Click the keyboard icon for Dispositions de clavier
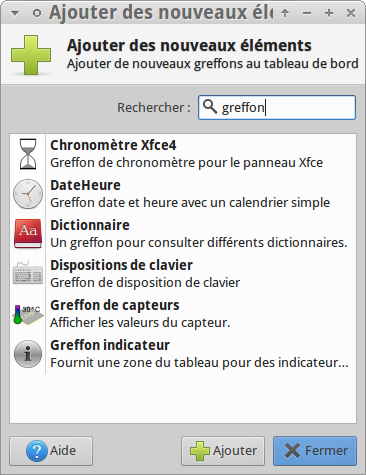Viewport: 366px width, 475px height. [28, 274]
